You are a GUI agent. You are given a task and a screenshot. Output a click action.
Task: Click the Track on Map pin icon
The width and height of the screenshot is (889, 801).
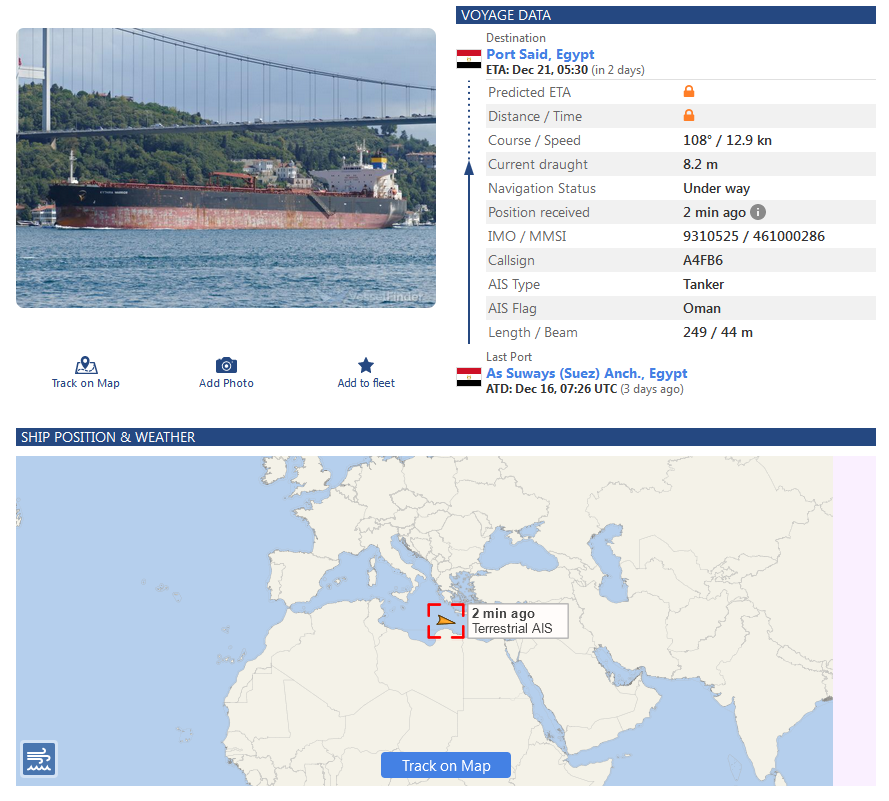(86, 365)
